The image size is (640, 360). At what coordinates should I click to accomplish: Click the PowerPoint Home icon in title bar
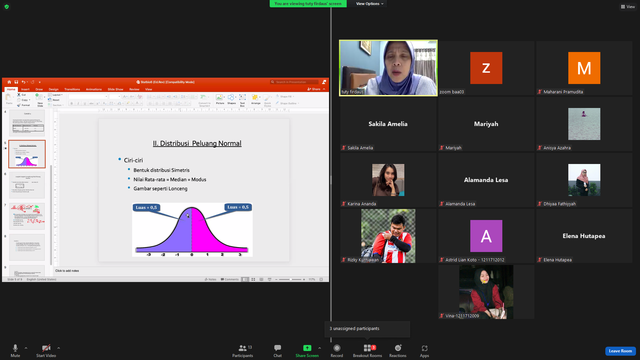pyautogui.click(x=9, y=82)
